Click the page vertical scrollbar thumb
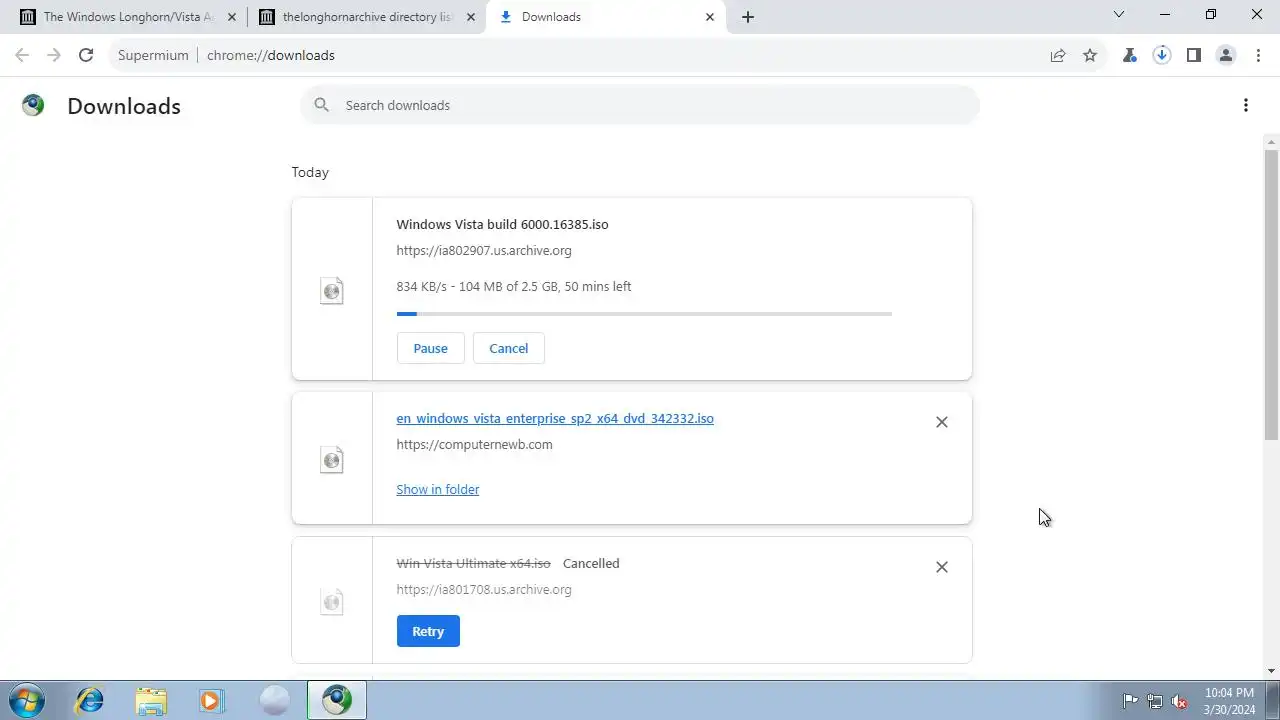Screen dimensions: 1280x720 pos(1272,295)
